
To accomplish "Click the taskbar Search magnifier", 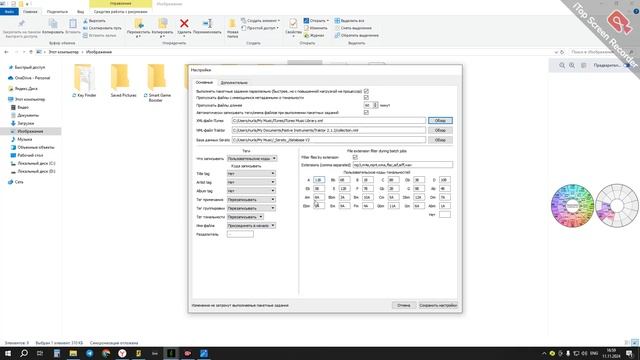I will point(24,353).
